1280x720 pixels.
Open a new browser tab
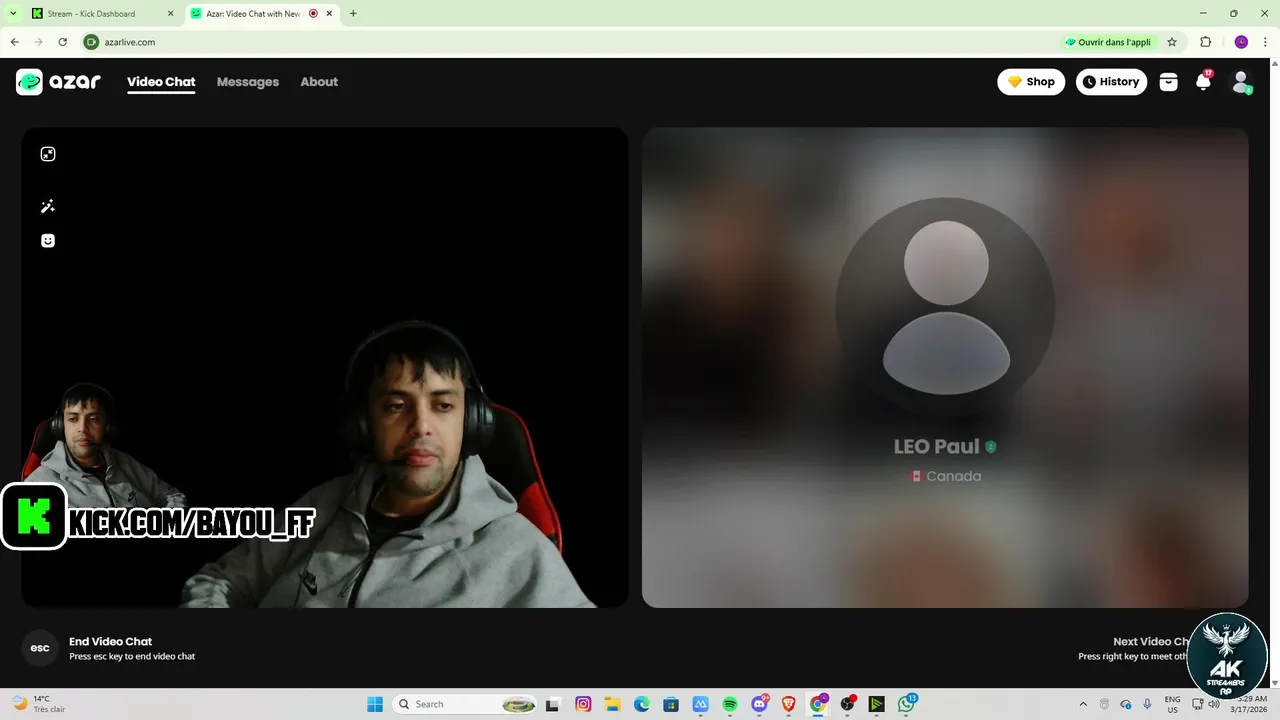[353, 14]
